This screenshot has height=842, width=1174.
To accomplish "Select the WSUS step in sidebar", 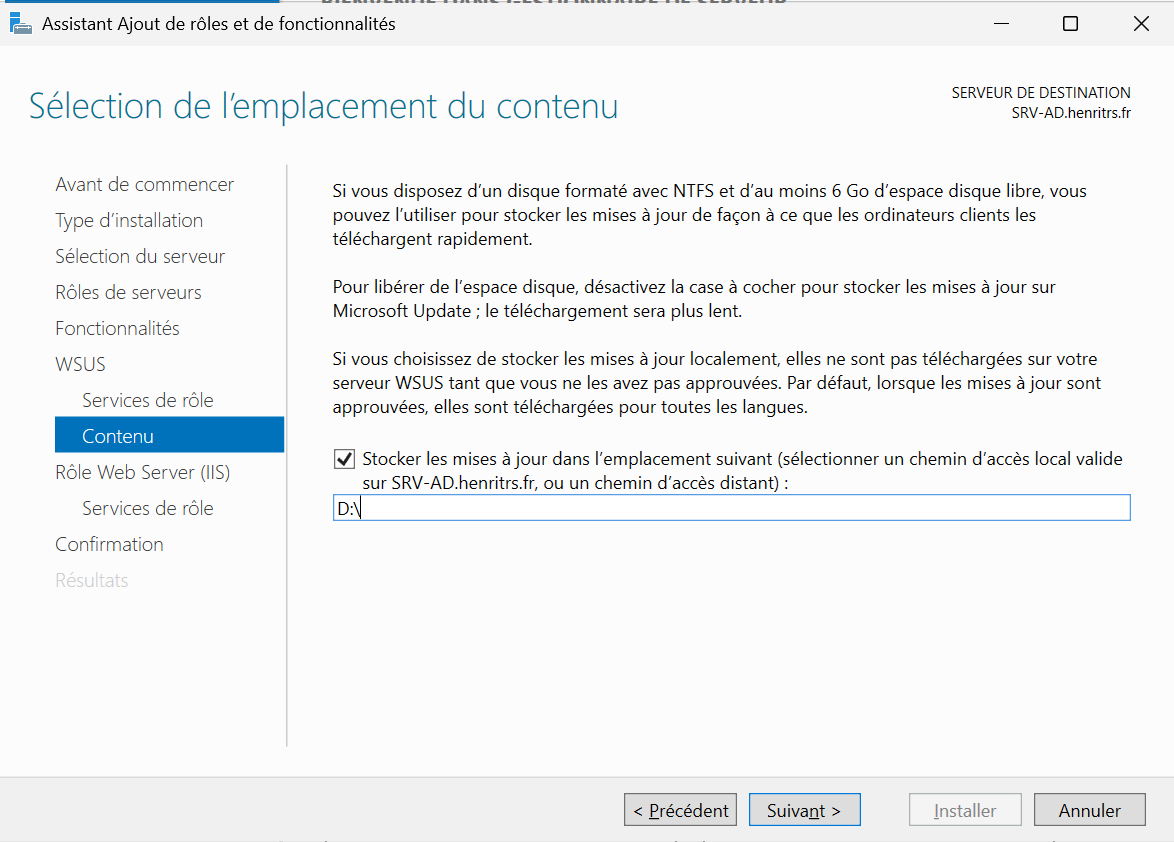I will 80,364.
